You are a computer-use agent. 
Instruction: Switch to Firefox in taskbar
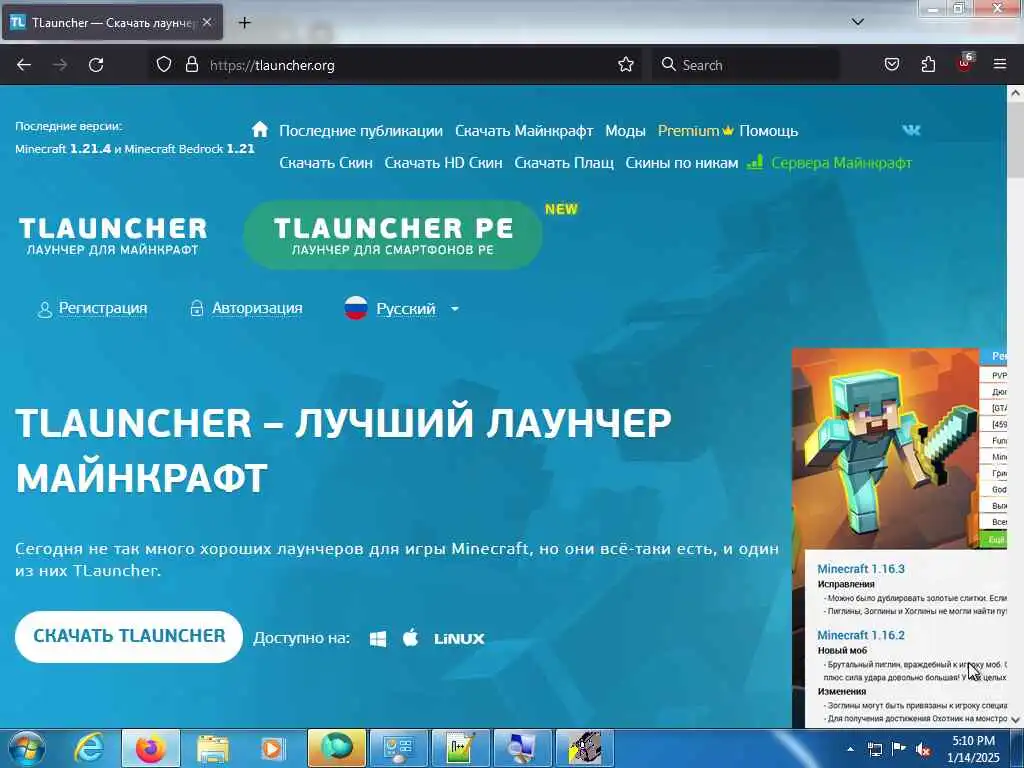click(151, 748)
